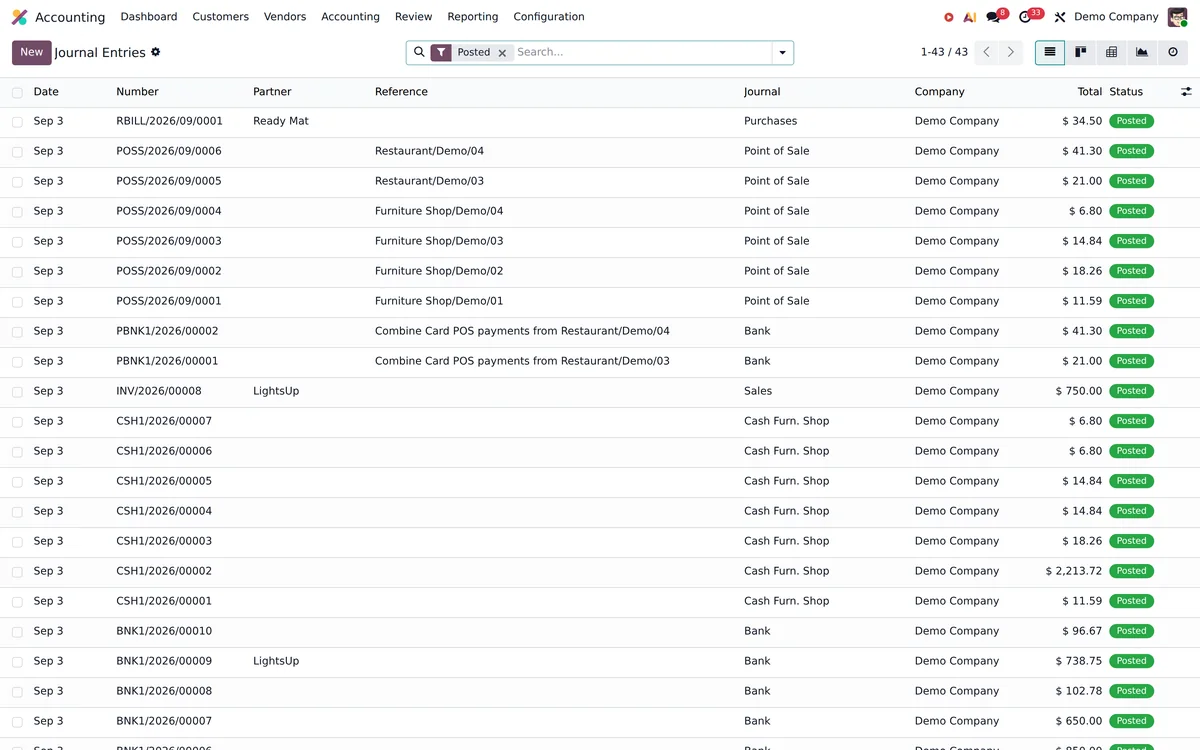Expand the search options dropdown arrow
Image resolution: width=1200 pixels, height=750 pixels.
pos(782,53)
